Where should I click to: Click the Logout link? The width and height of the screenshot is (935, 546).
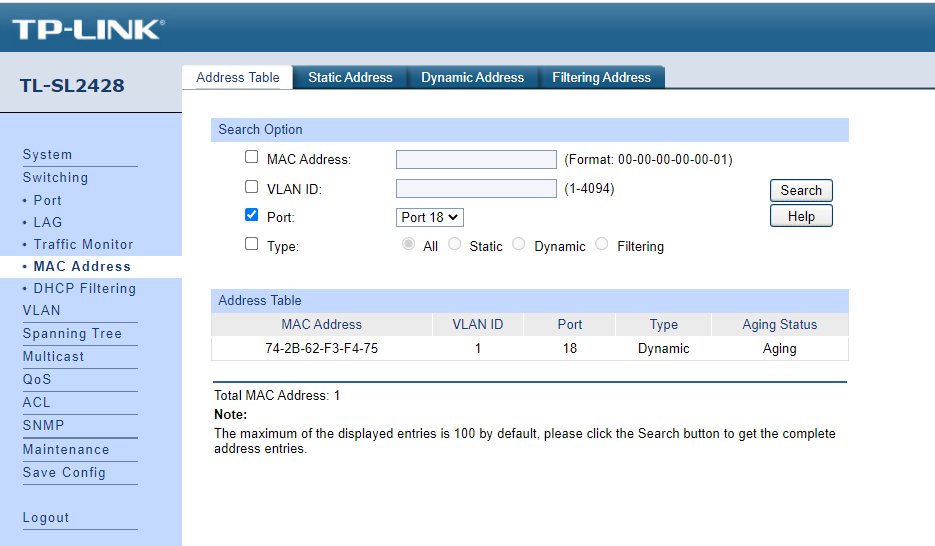click(46, 517)
